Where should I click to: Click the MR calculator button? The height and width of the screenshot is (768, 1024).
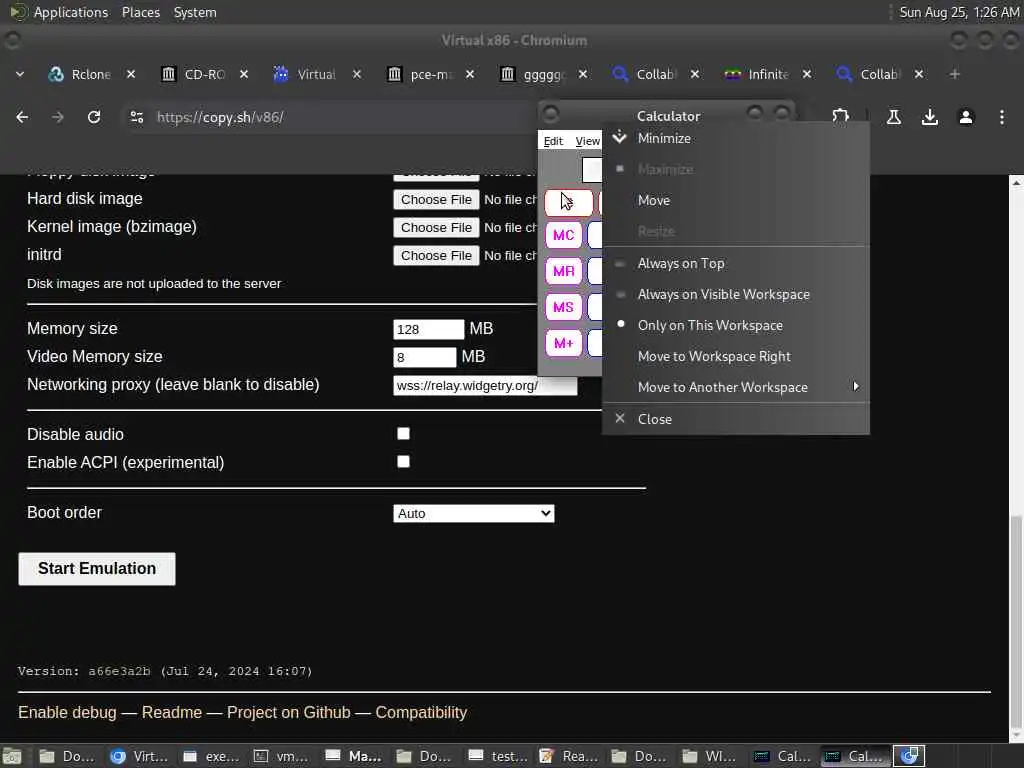(564, 271)
